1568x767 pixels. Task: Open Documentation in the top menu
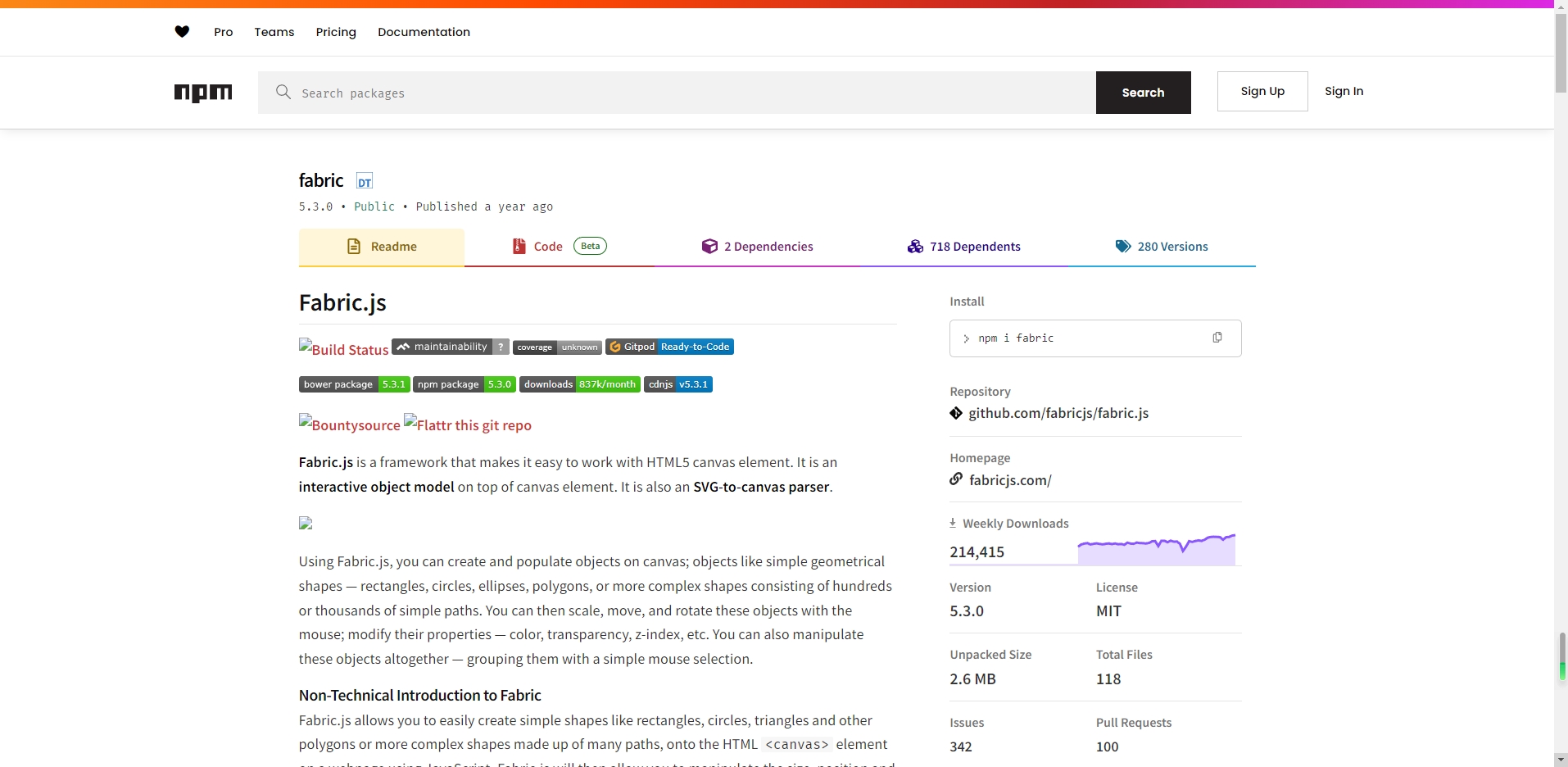point(424,32)
